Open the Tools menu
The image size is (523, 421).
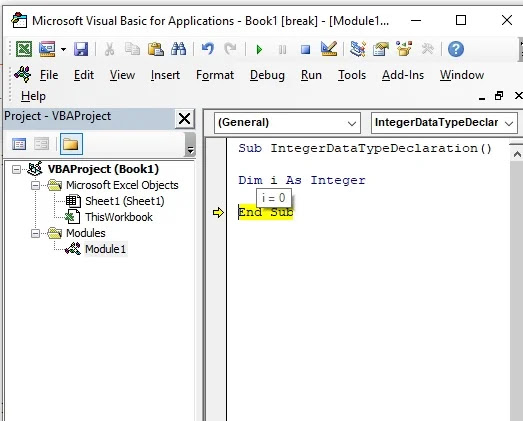352,75
